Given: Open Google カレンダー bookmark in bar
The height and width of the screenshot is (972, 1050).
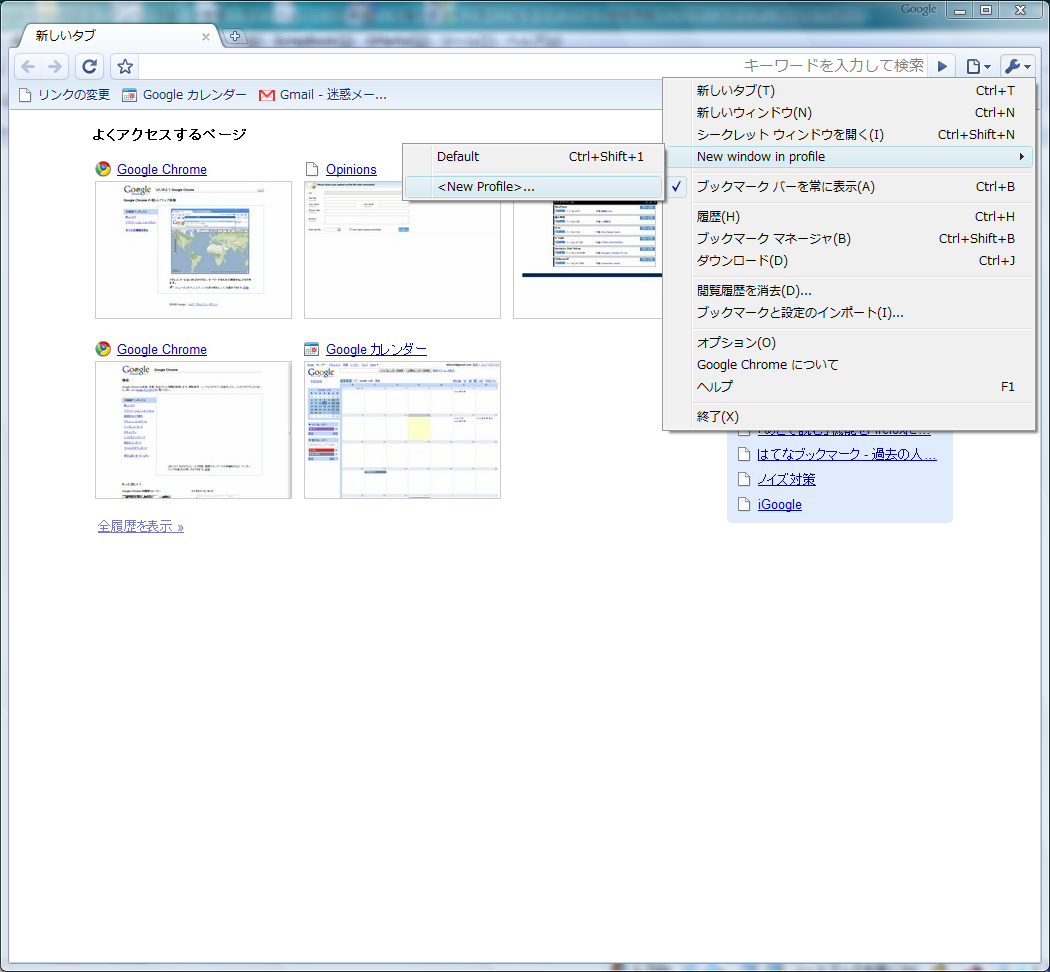Looking at the screenshot, I should point(184,95).
